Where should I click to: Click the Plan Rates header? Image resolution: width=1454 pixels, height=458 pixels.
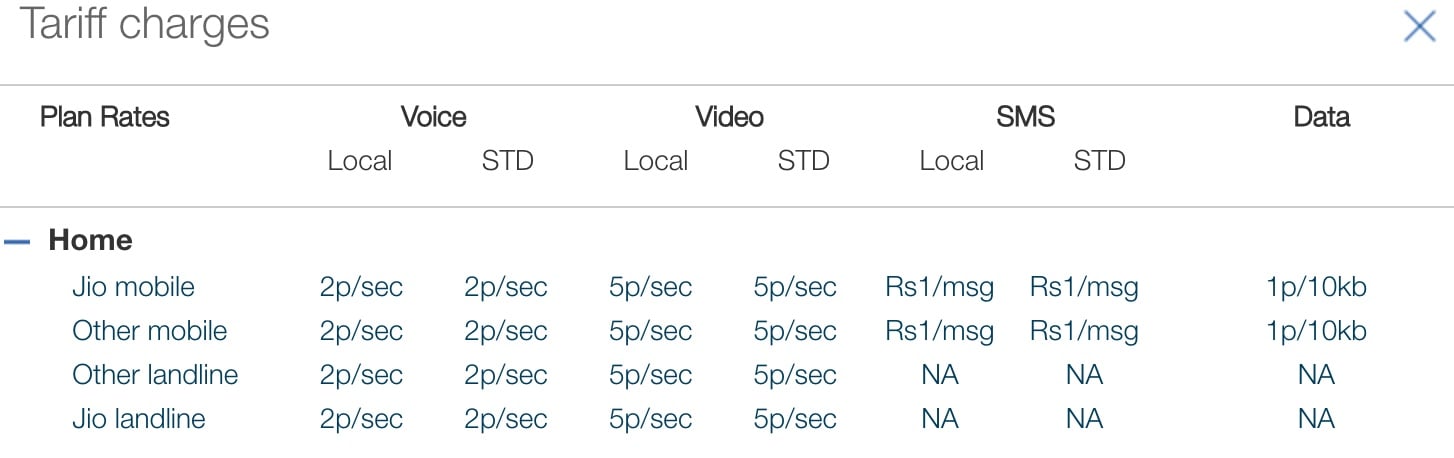(x=105, y=117)
